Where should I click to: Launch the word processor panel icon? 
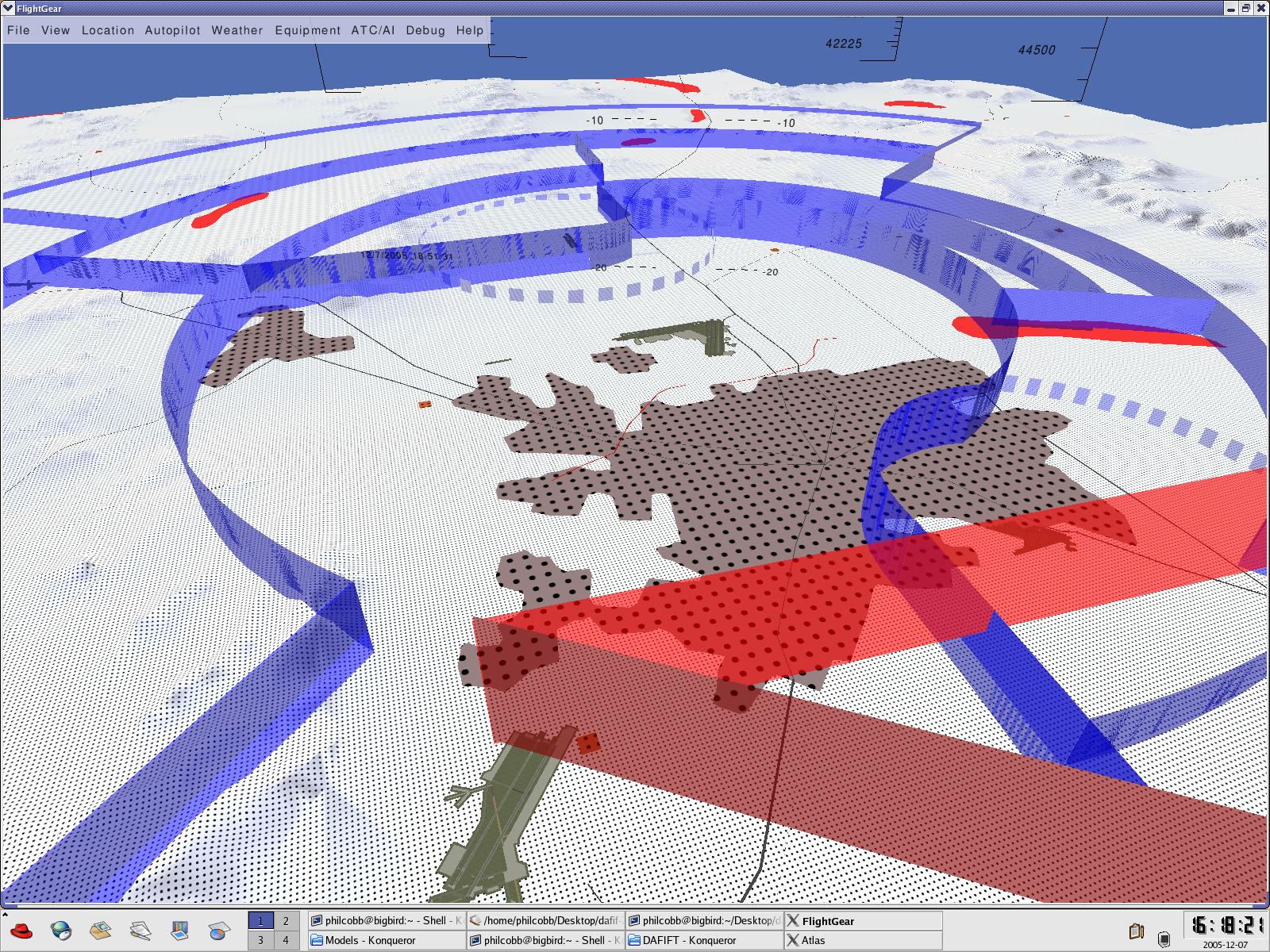point(140,930)
